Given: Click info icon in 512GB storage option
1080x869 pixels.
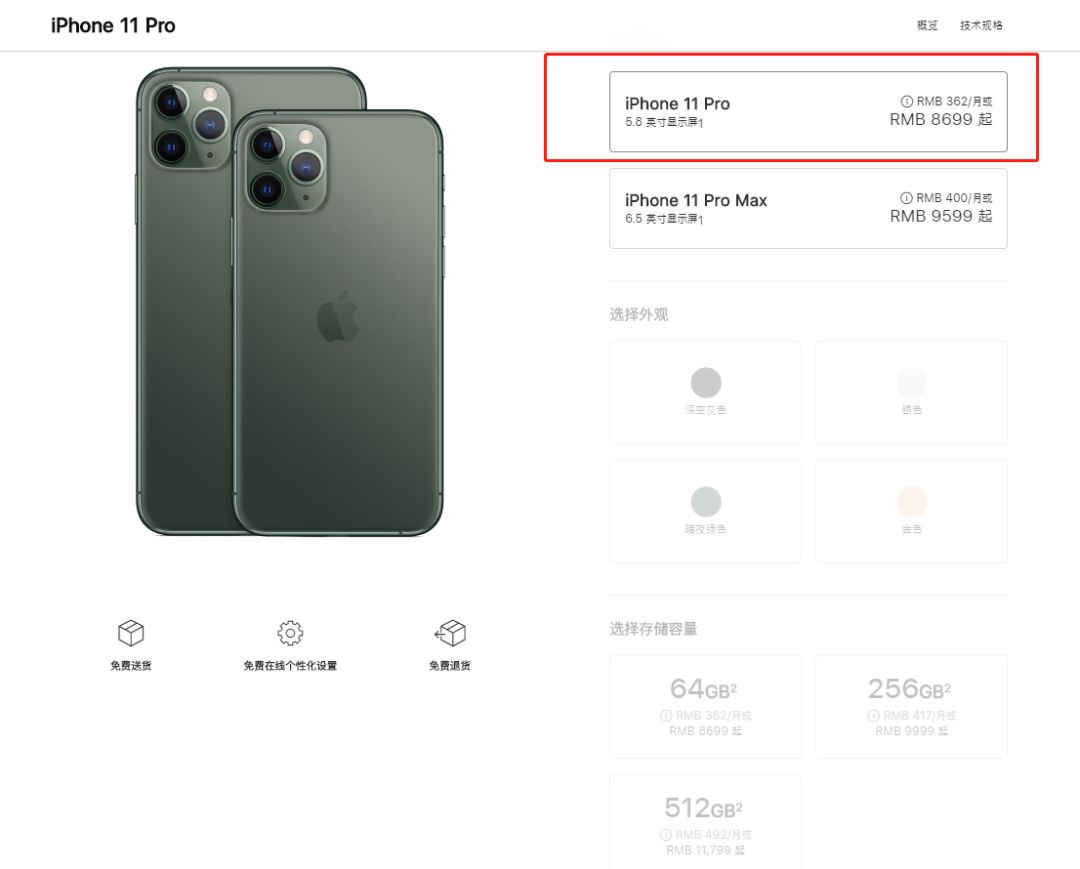Looking at the screenshot, I should coord(665,835).
